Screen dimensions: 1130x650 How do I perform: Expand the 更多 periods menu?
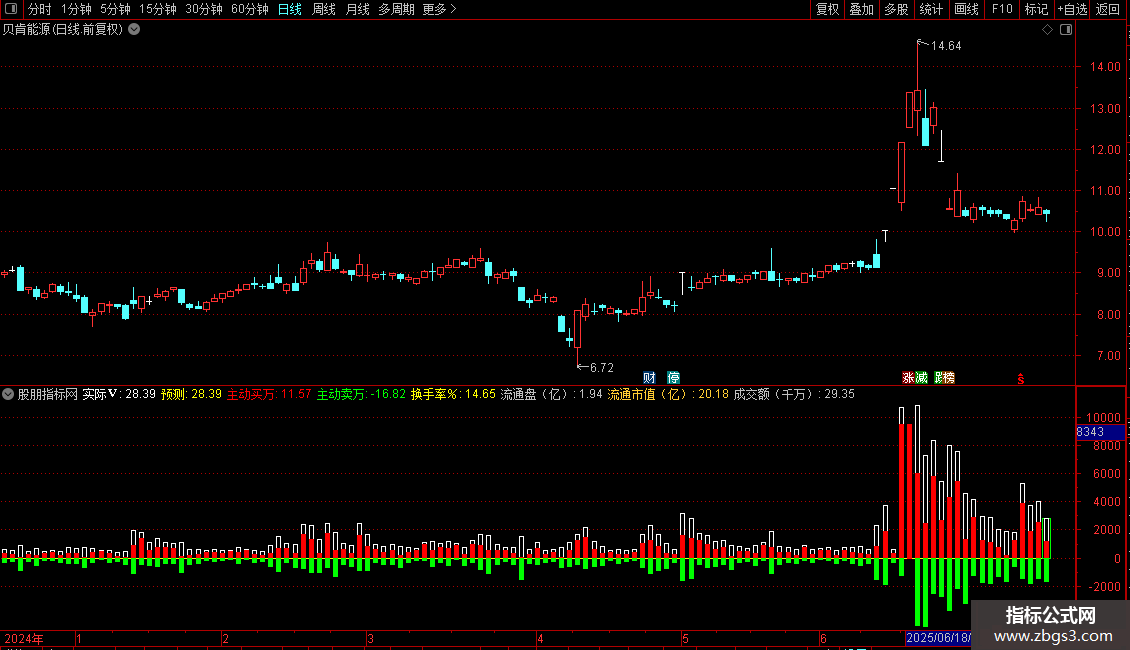[439, 9]
